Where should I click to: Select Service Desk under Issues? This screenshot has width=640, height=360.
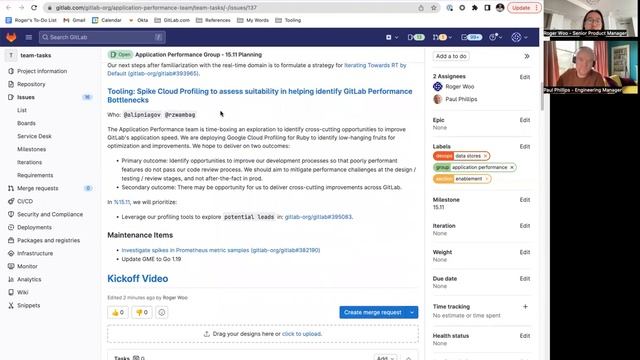[34, 136]
